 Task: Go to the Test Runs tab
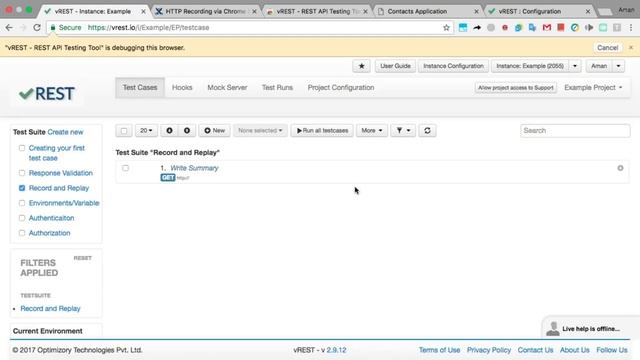pos(277,87)
